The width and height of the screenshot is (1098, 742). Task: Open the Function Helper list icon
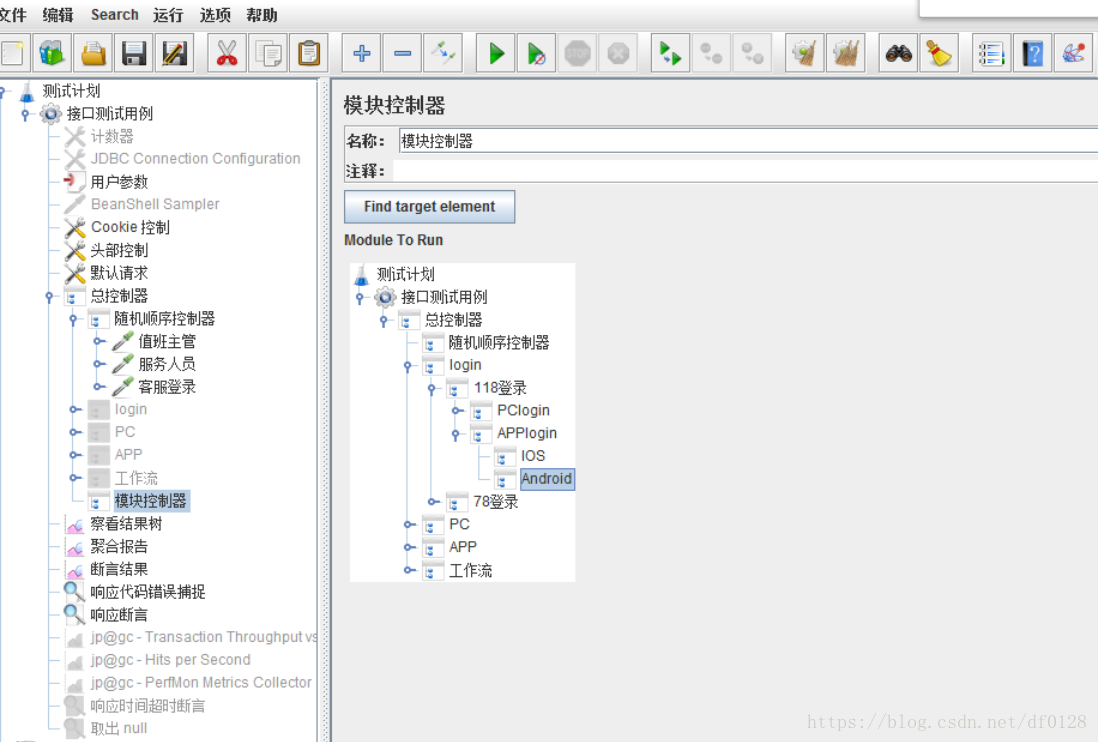[x=992, y=53]
